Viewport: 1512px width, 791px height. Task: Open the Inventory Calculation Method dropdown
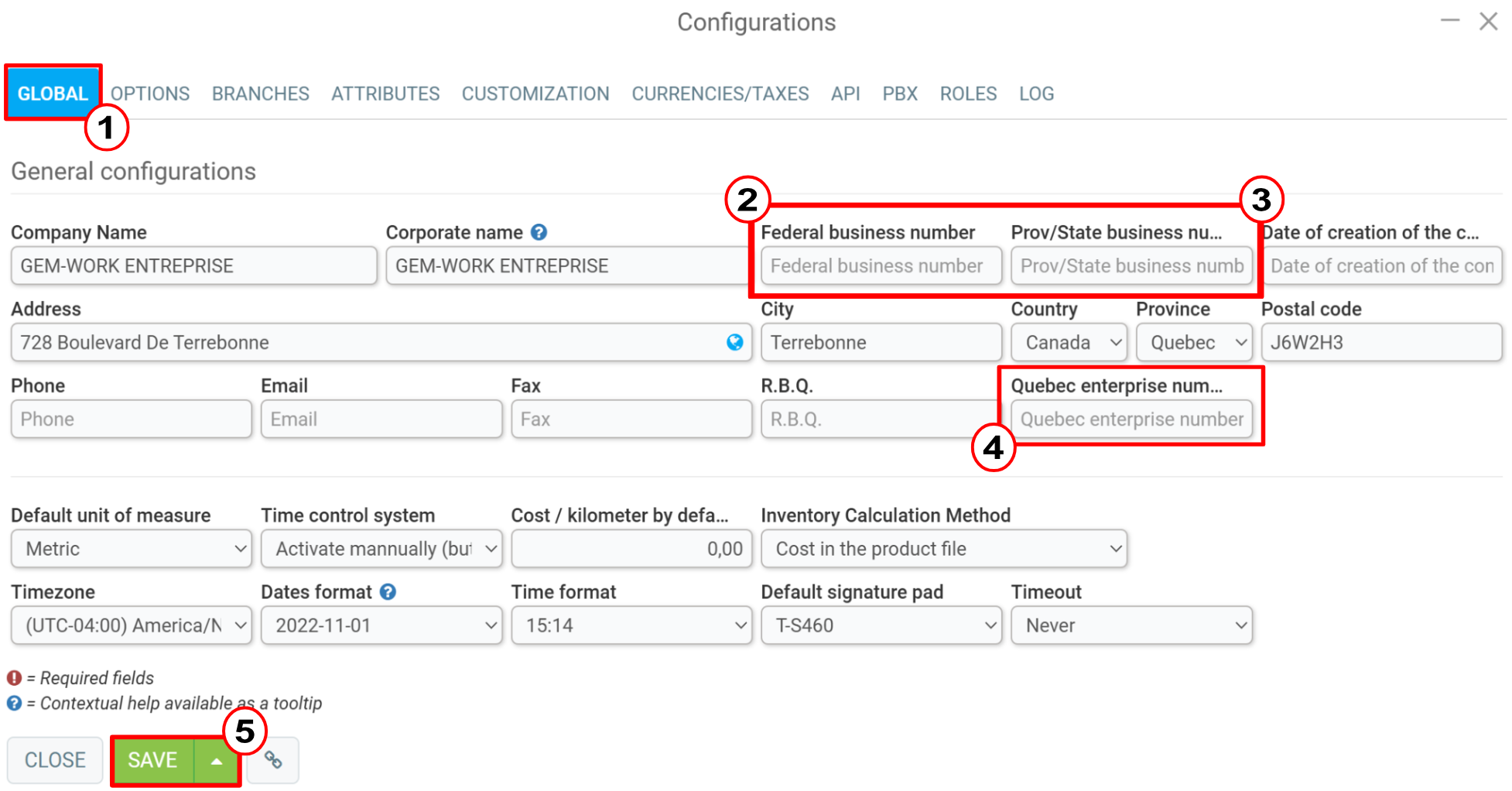click(x=943, y=549)
